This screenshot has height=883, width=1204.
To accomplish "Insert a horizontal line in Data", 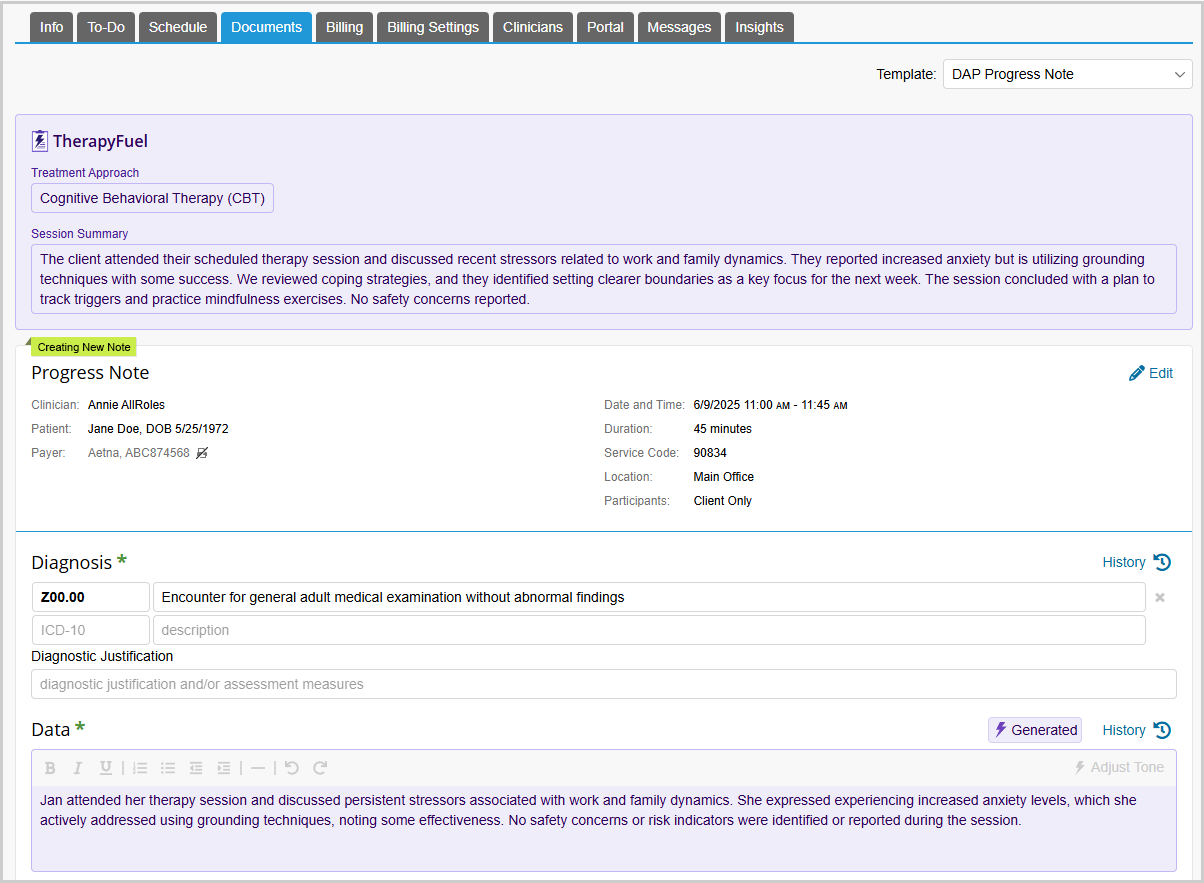I will coord(258,768).
